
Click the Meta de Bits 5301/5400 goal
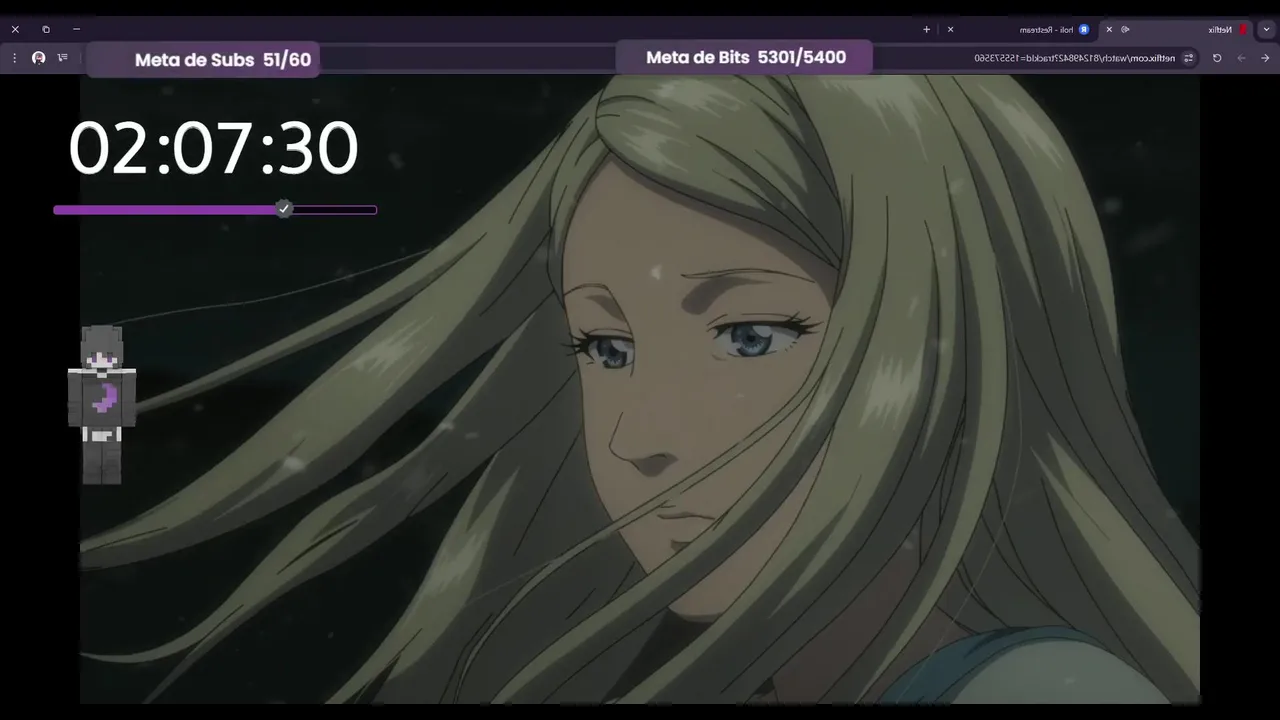click(745, 57)
